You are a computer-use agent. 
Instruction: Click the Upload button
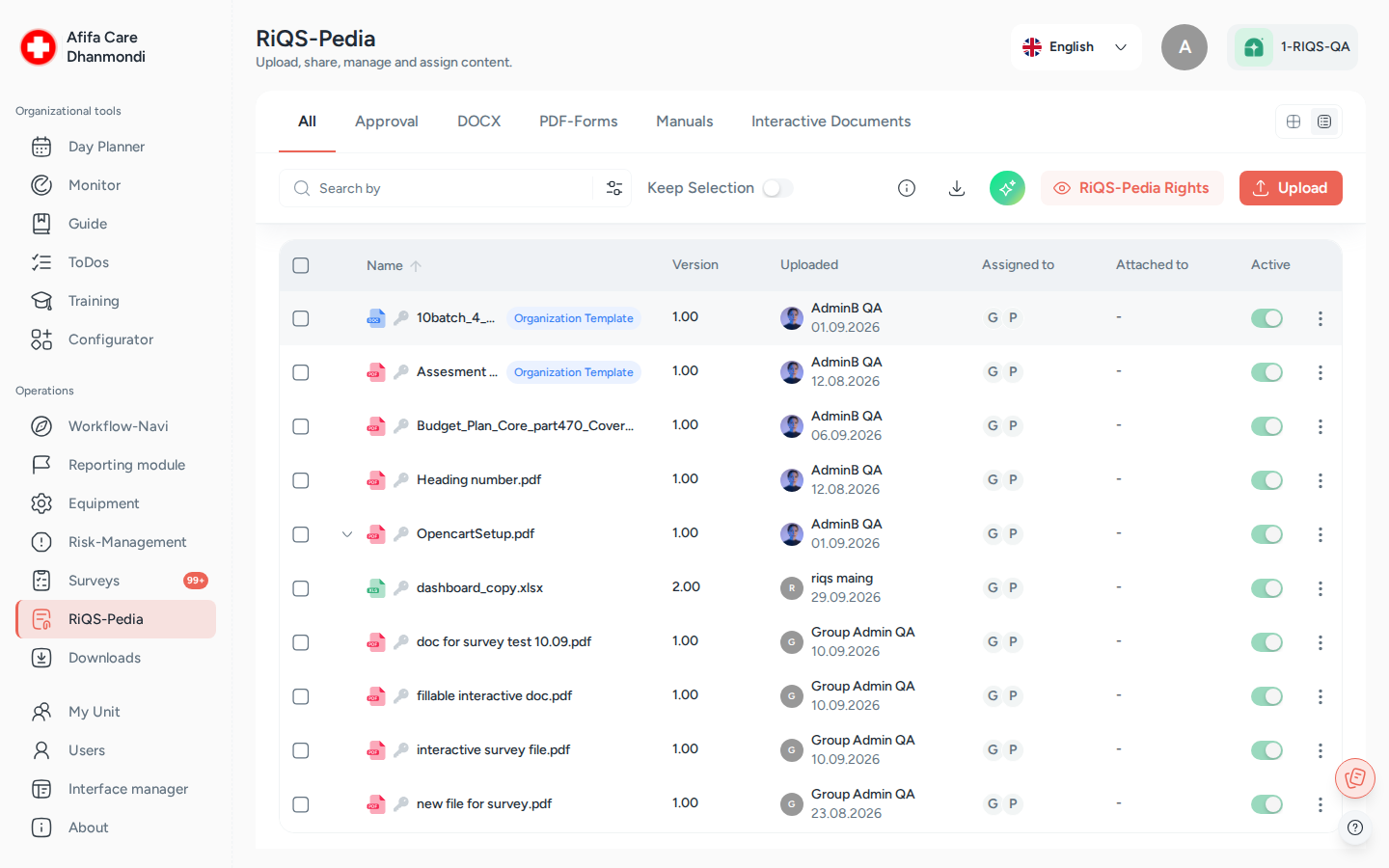click(x=1291, y=188)
